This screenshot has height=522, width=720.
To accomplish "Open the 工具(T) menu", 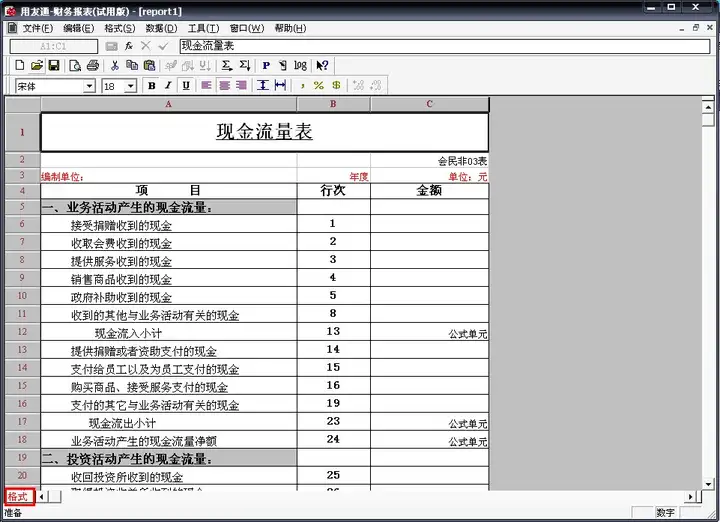I will pyautogui.click(x=203, y=28).
